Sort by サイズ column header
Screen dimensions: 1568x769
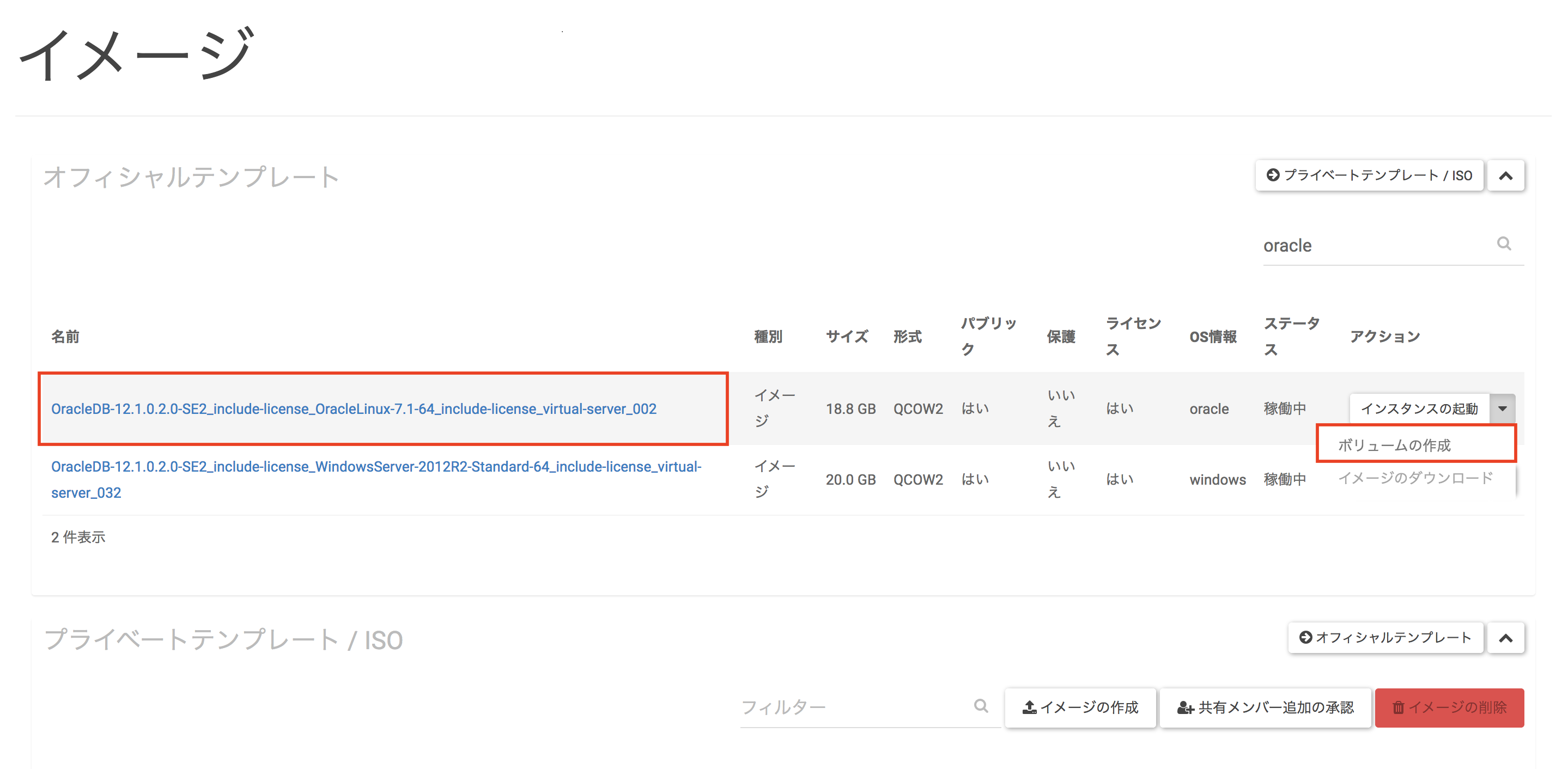[846, 337]
